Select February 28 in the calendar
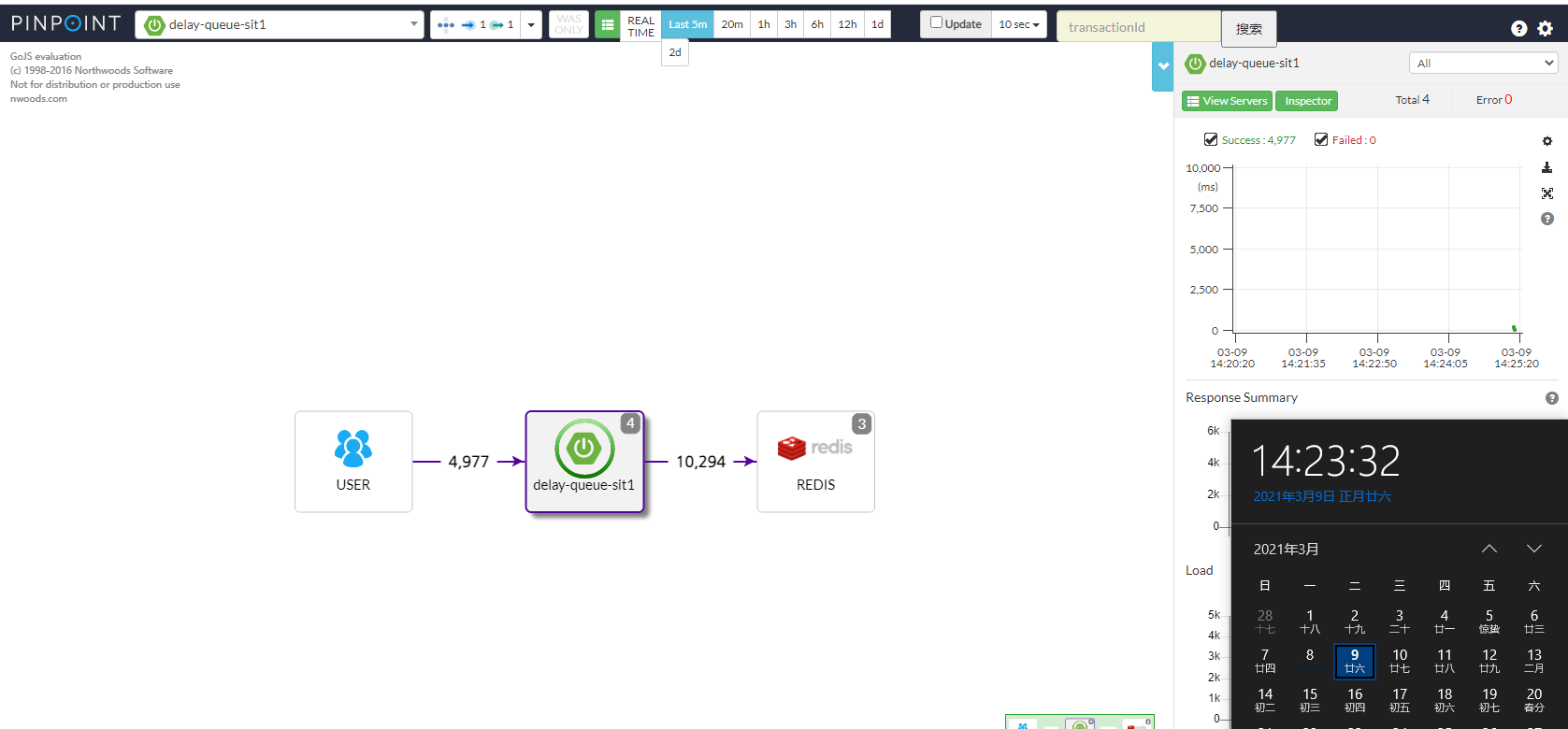The image size is (1568, 729). click(1265, 622)
